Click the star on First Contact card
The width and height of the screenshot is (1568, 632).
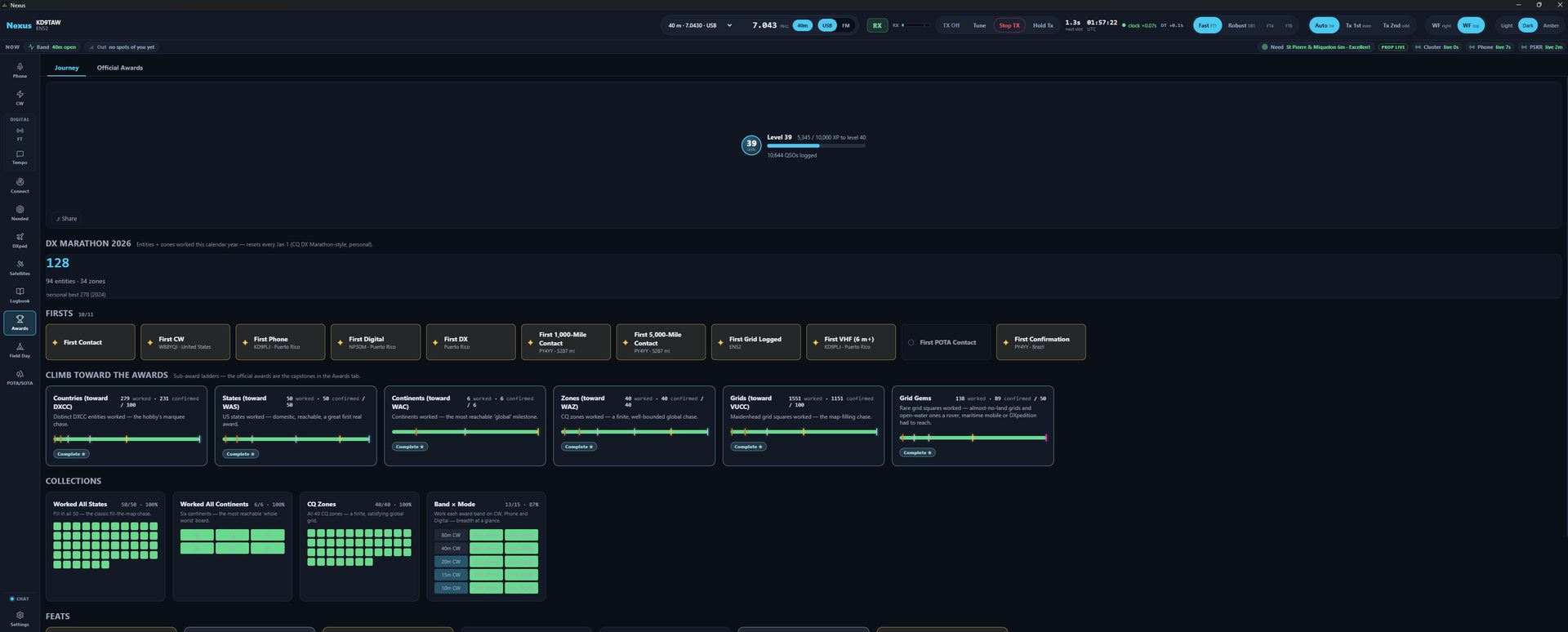click(x=55, y=342)
